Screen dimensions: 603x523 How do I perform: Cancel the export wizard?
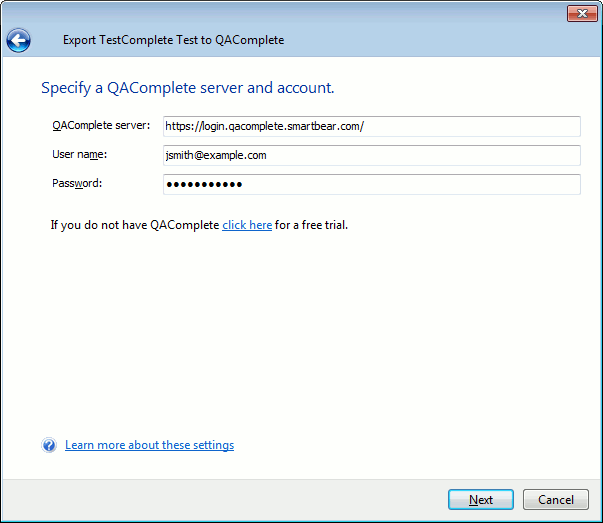pyautogui.click(x=555, y=500)
